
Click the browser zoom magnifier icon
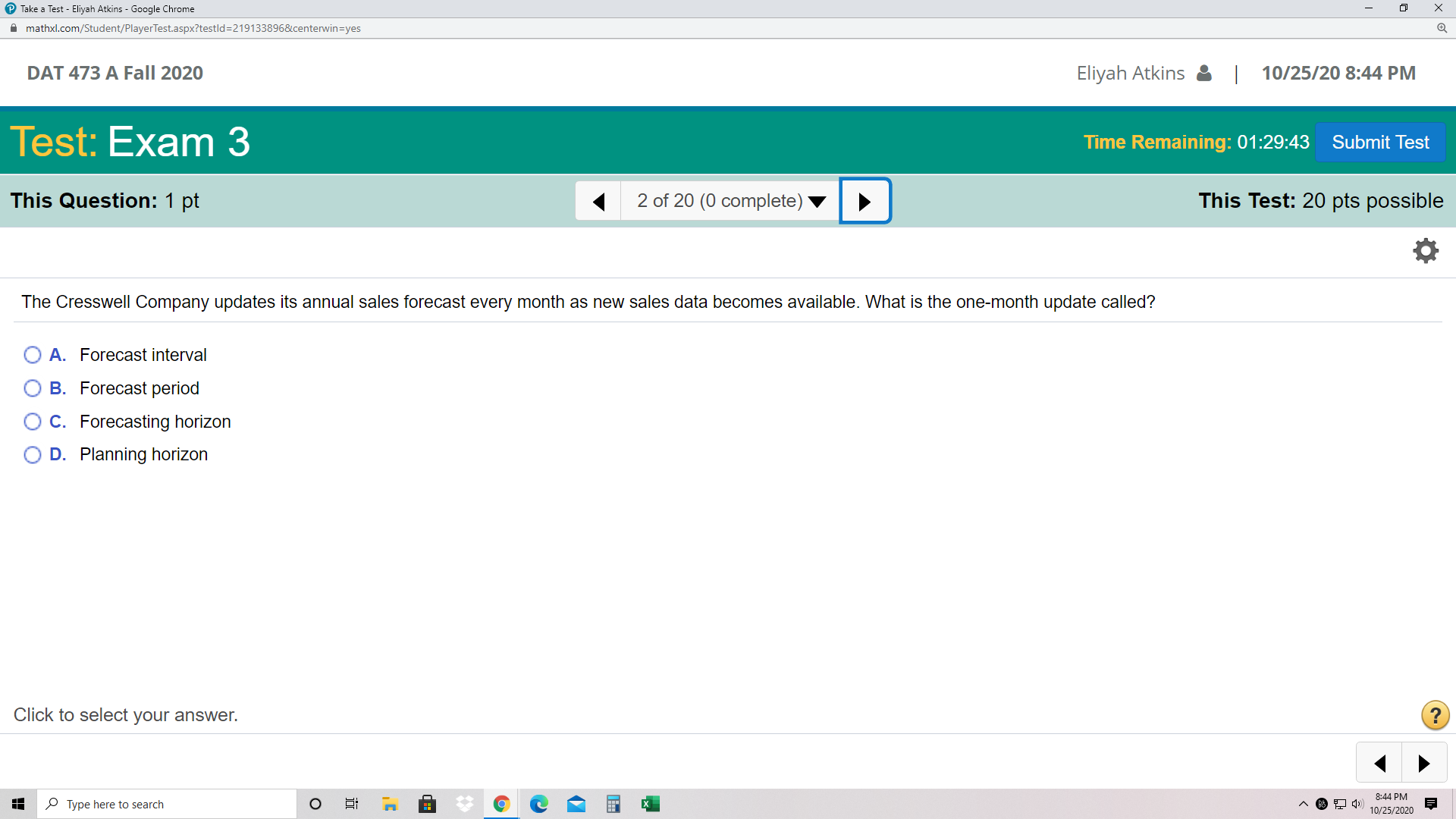click(1442, 28)
